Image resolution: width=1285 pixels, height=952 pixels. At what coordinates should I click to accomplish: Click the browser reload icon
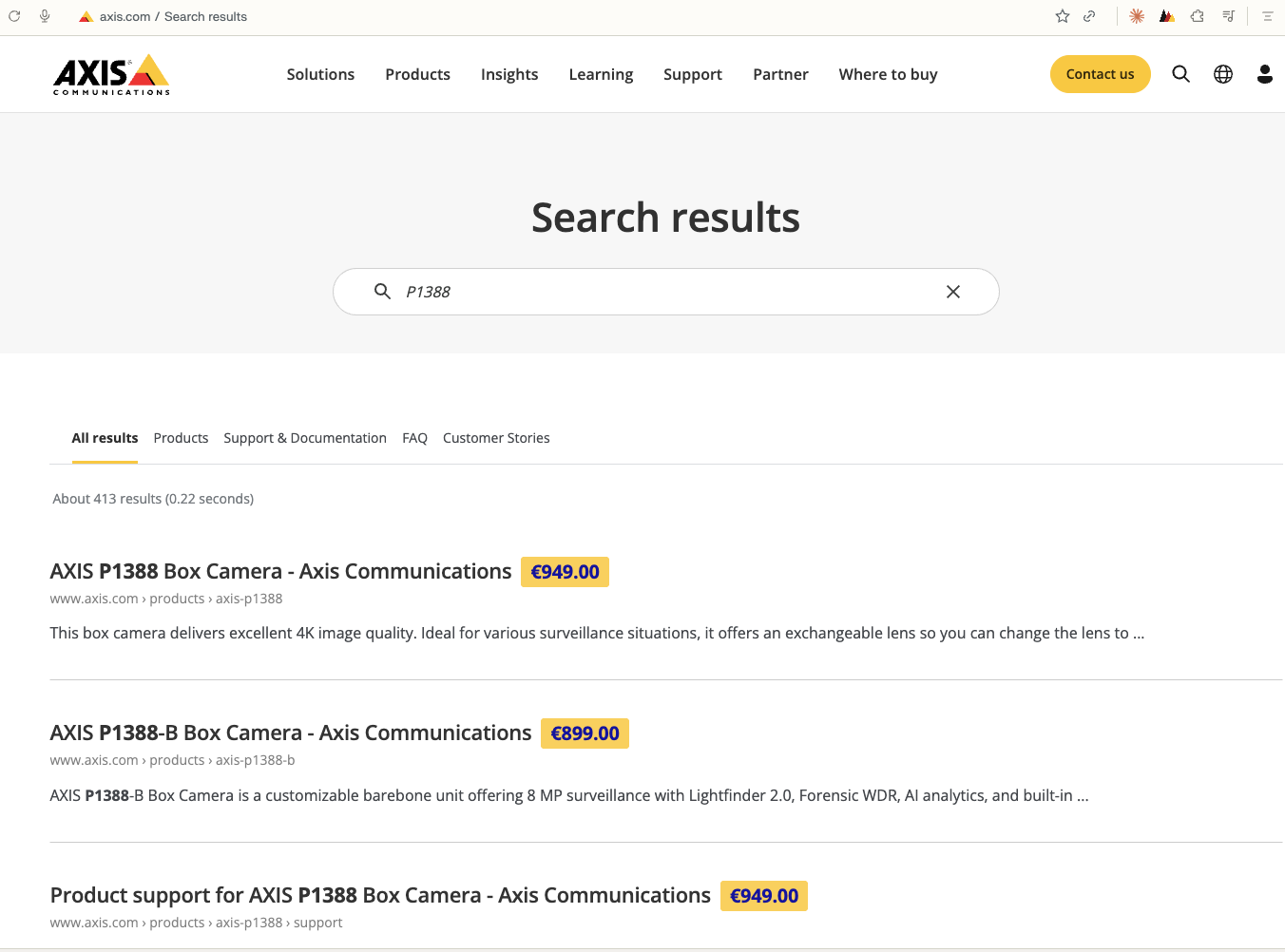click(x=14, y=16)
